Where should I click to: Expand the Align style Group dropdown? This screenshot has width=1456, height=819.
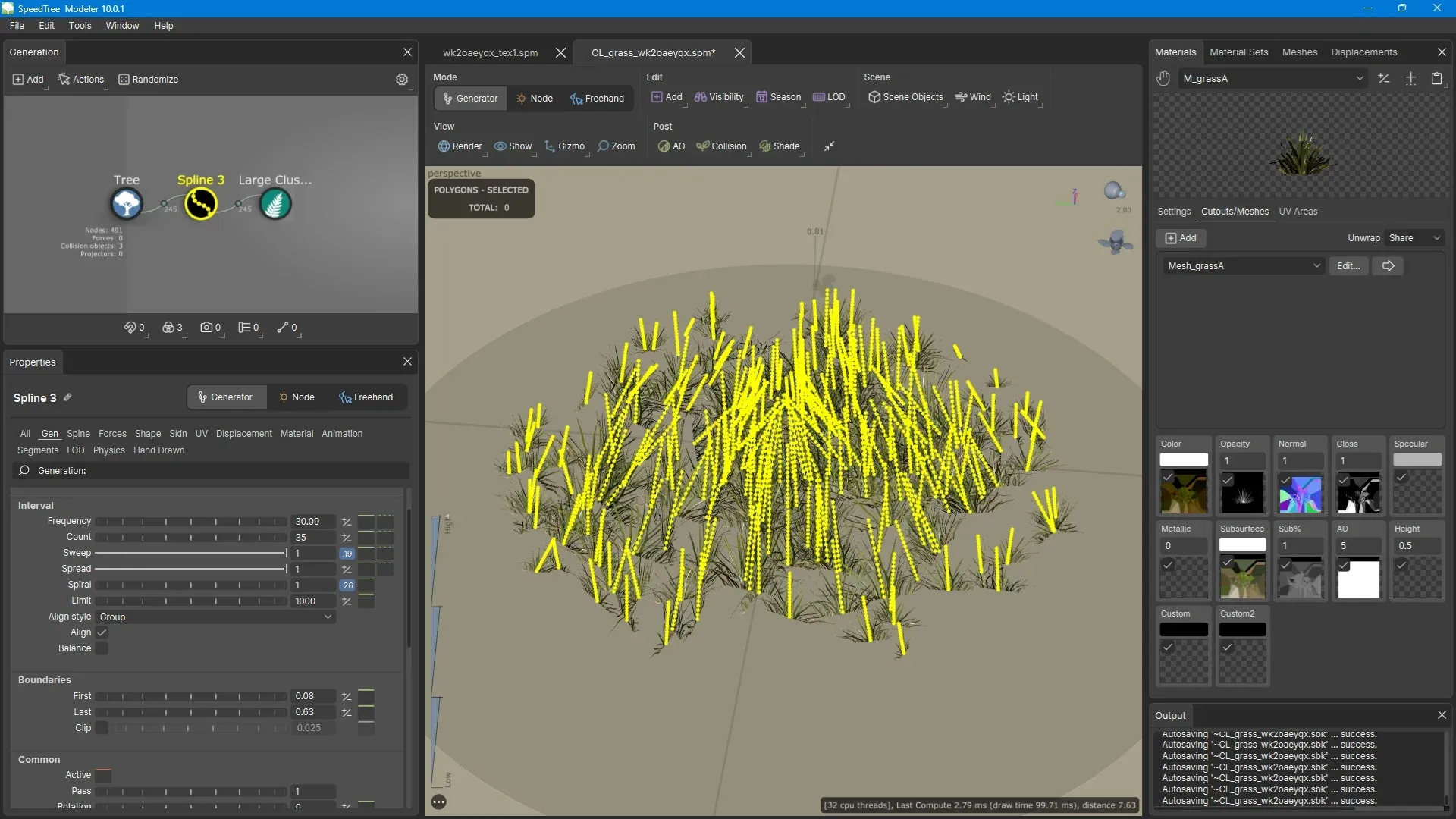216,617
